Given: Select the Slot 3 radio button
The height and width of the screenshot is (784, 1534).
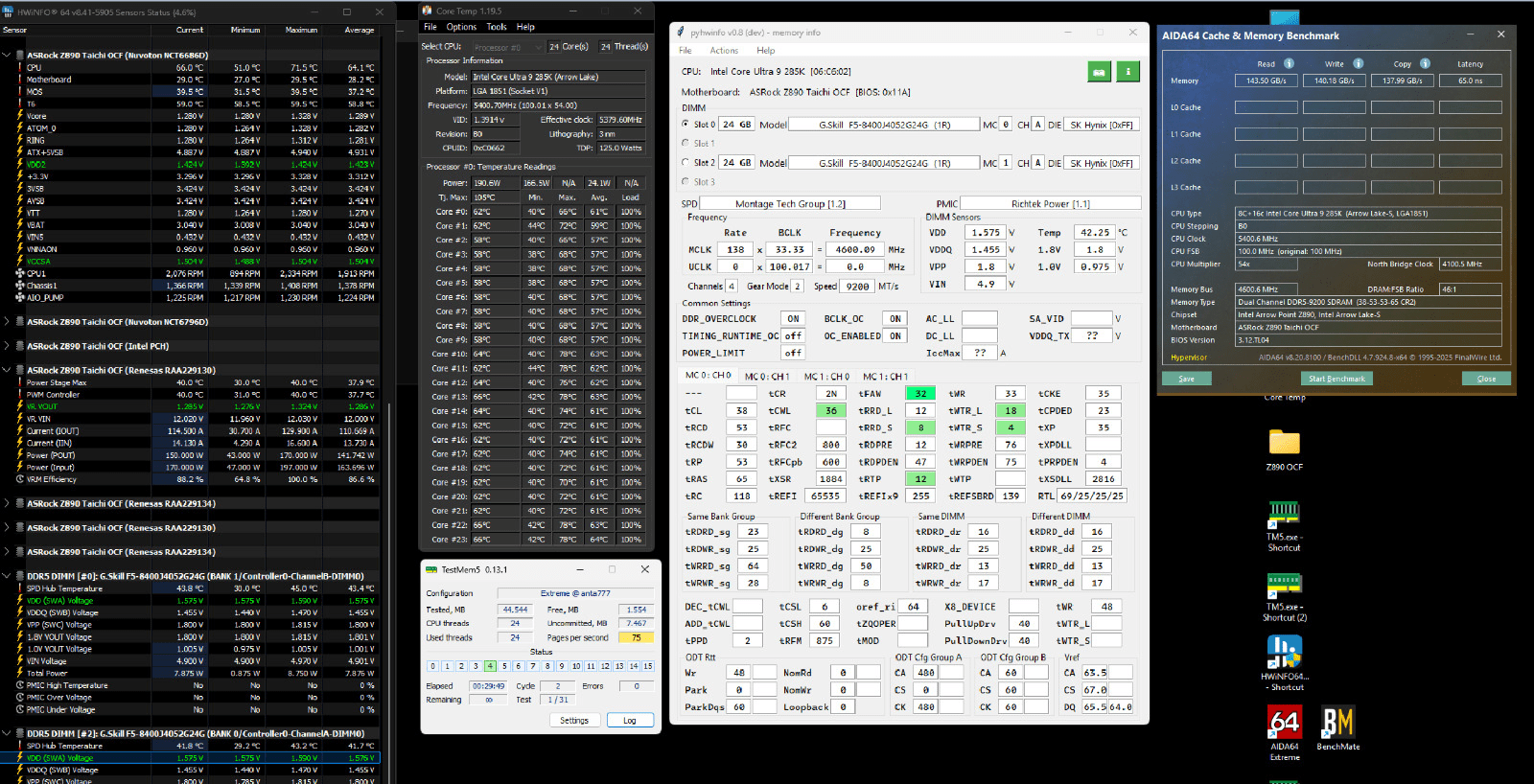Looking at the screenshot, I should click(x=686, y=181).
